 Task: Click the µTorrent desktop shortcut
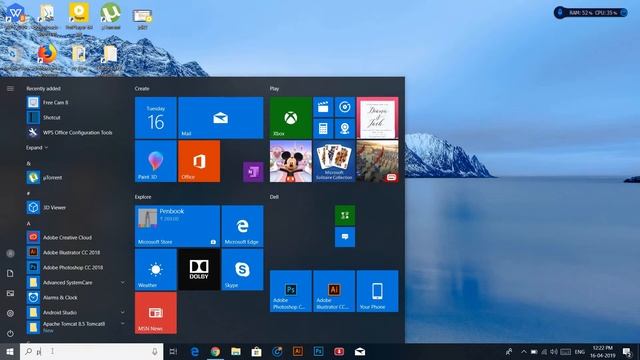click(111, 16)
